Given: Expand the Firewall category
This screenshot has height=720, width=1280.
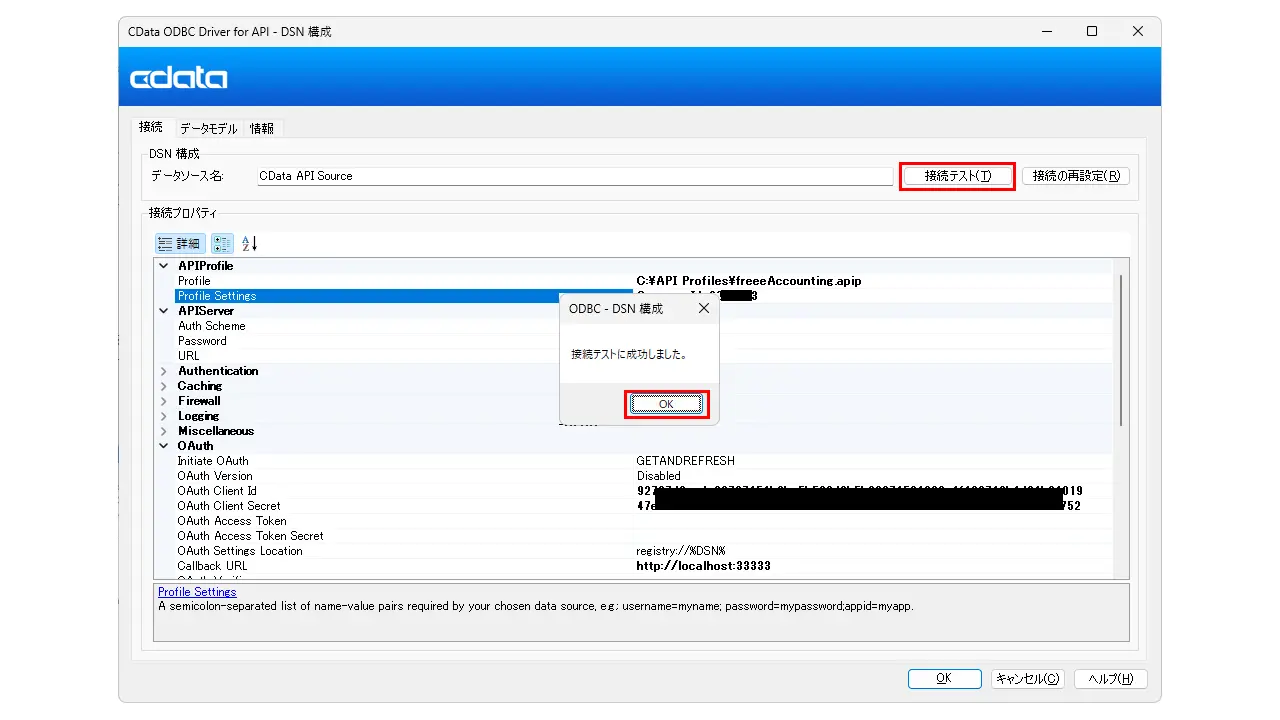Looking at the screenshot, I should (164, 401).
